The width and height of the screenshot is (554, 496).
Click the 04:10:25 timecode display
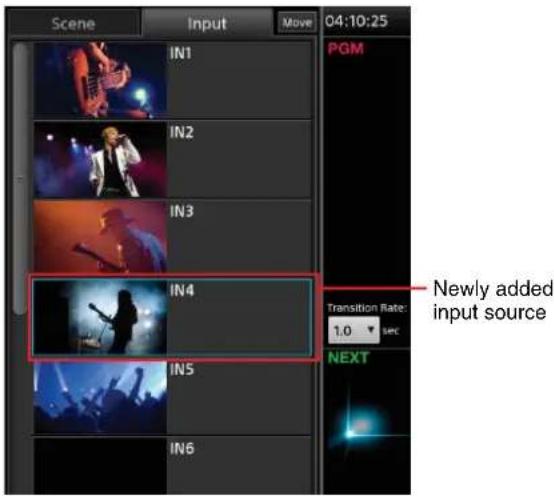tap(356, 22)
